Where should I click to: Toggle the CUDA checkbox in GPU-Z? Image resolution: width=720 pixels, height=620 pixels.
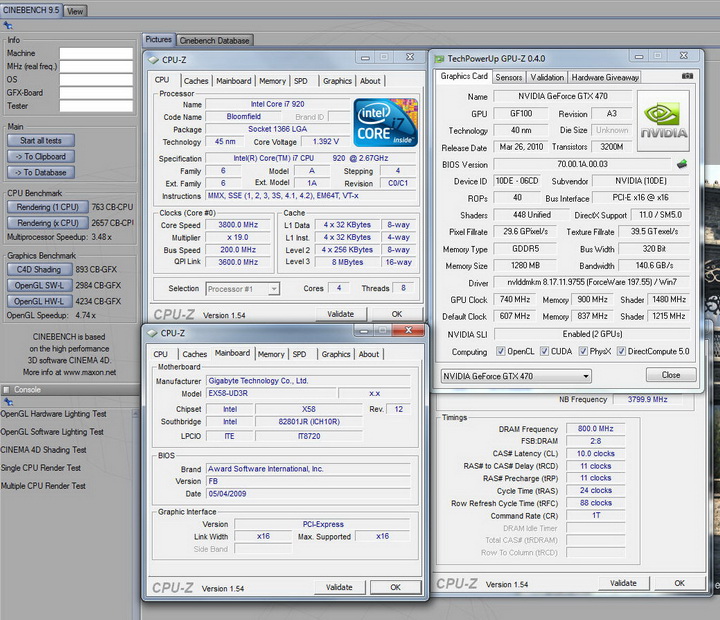(544, 351)
